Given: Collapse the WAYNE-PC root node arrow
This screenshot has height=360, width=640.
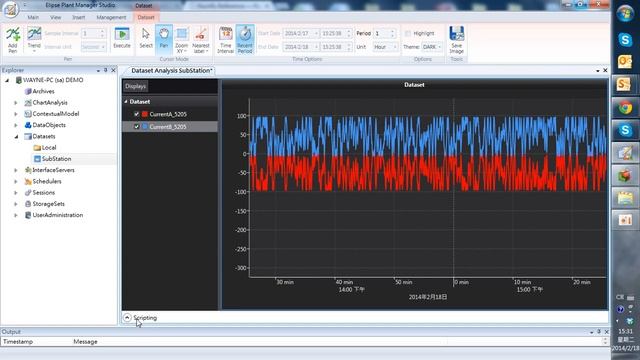Looking at the screenshot, I should [x=7, y=80].
